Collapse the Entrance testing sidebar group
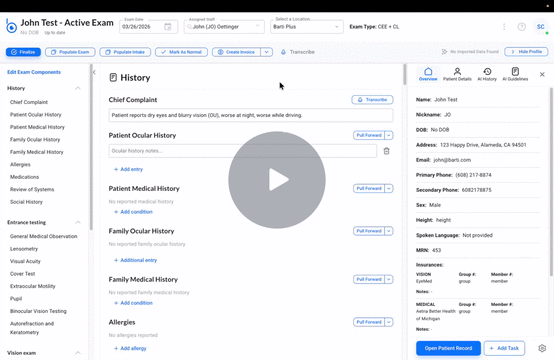This screenshot has height=360, width=554. coord(78,222)
